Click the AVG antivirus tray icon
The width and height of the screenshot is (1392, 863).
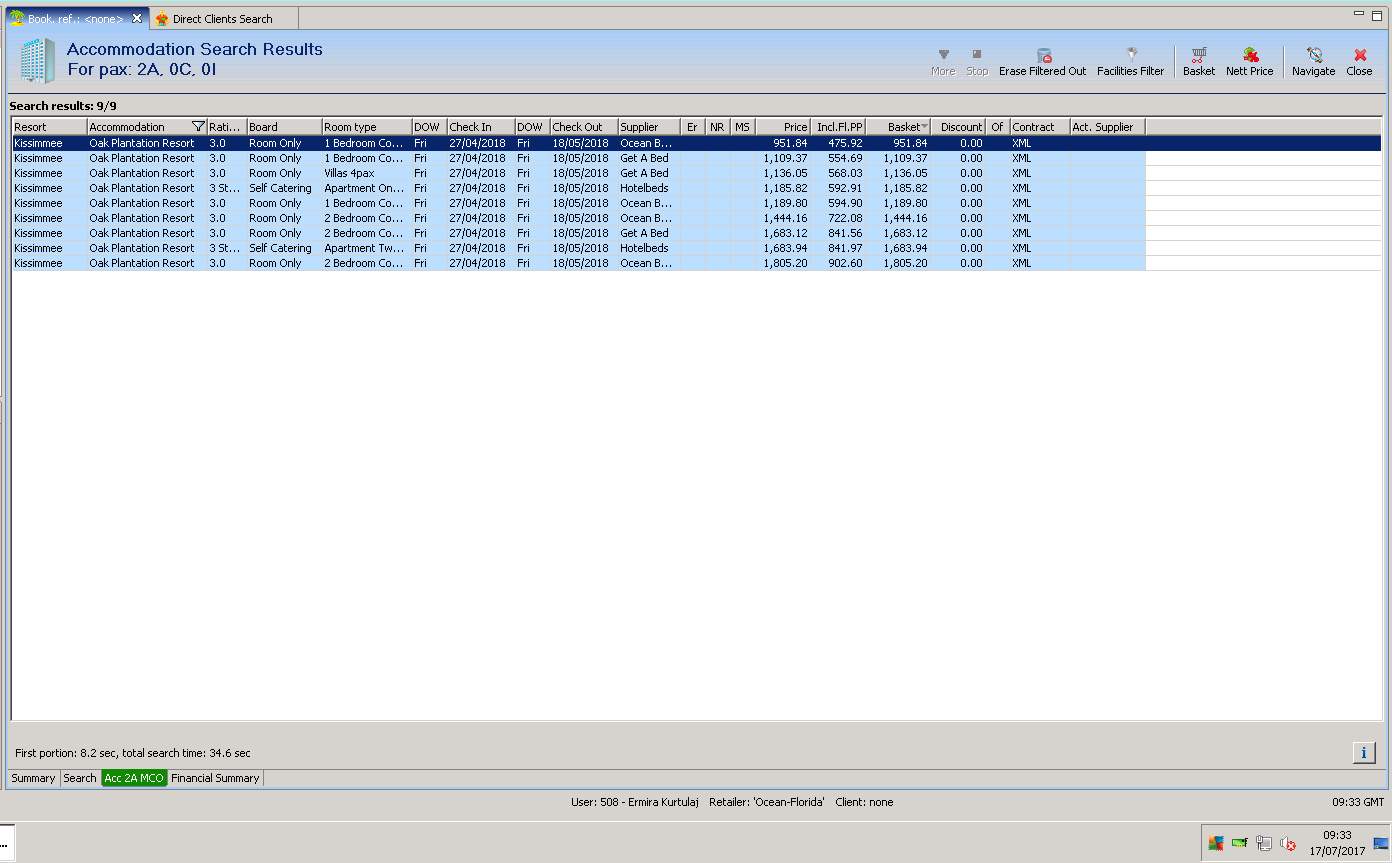[x=1216, y=843]
